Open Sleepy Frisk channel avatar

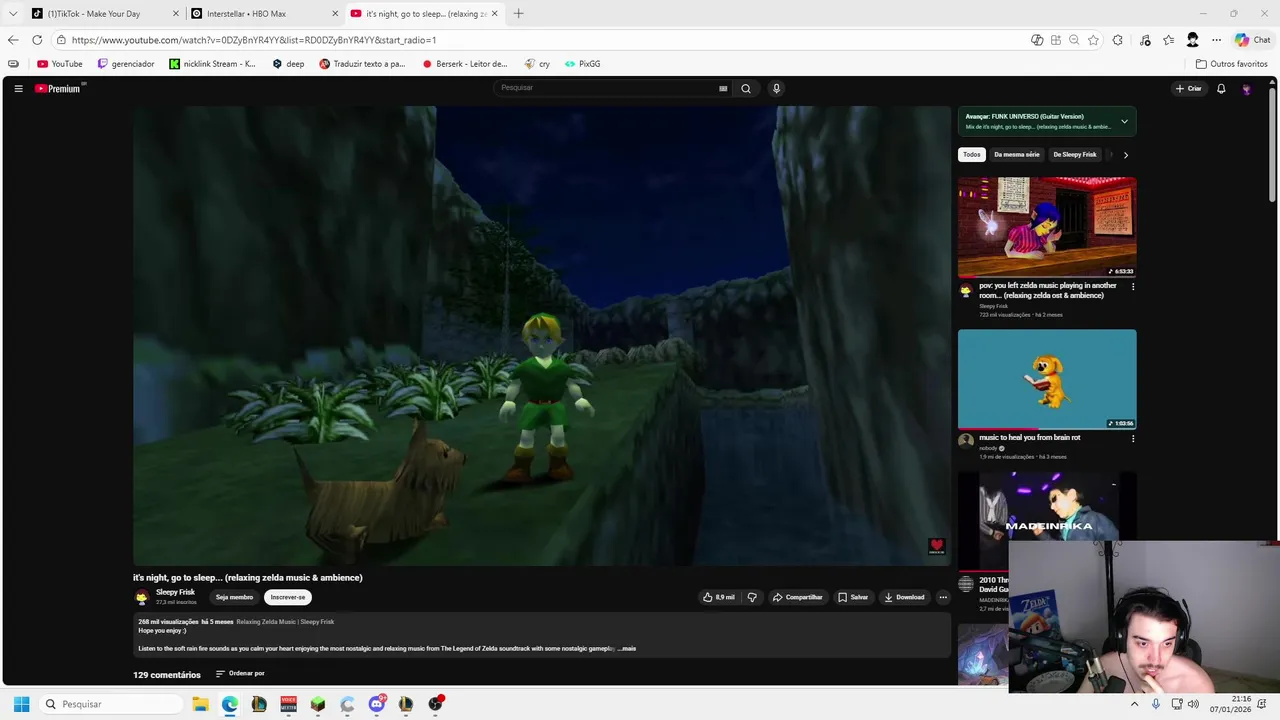pyautogui.click(x=142, y=597)
